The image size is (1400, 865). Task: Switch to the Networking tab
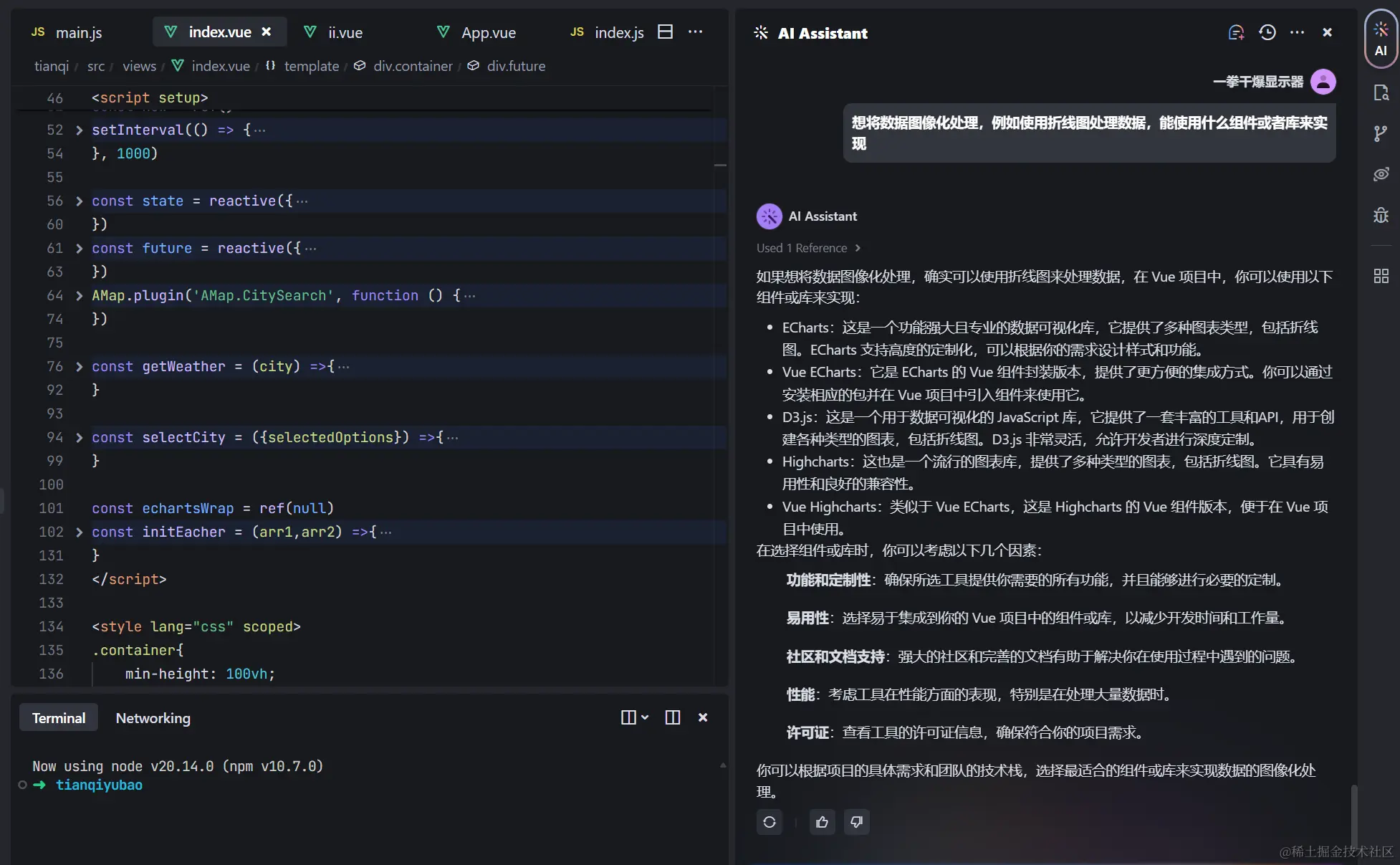153,718
